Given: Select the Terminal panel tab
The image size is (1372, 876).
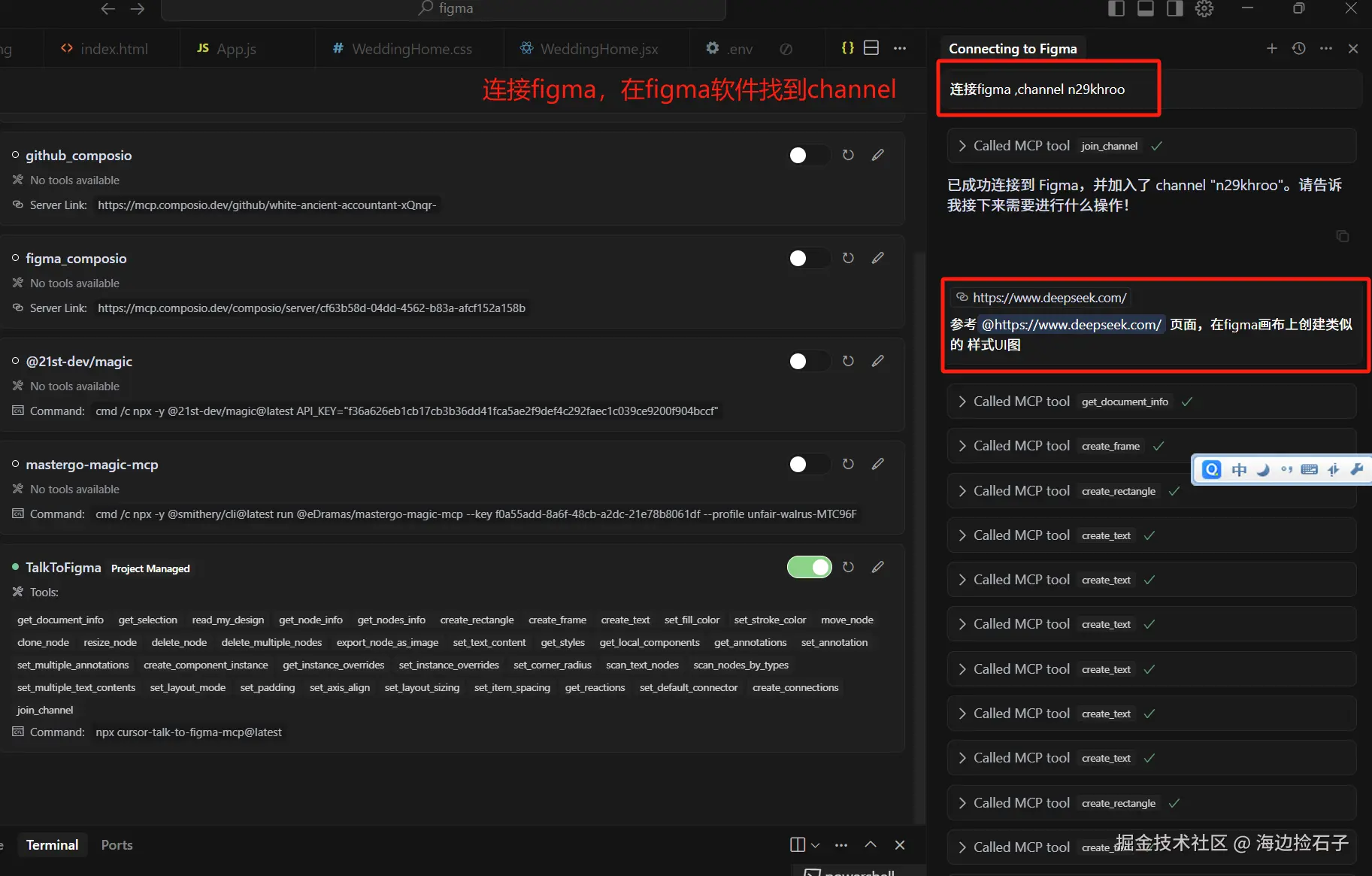Looking at the screenshot, I should (x=52, y=845).
